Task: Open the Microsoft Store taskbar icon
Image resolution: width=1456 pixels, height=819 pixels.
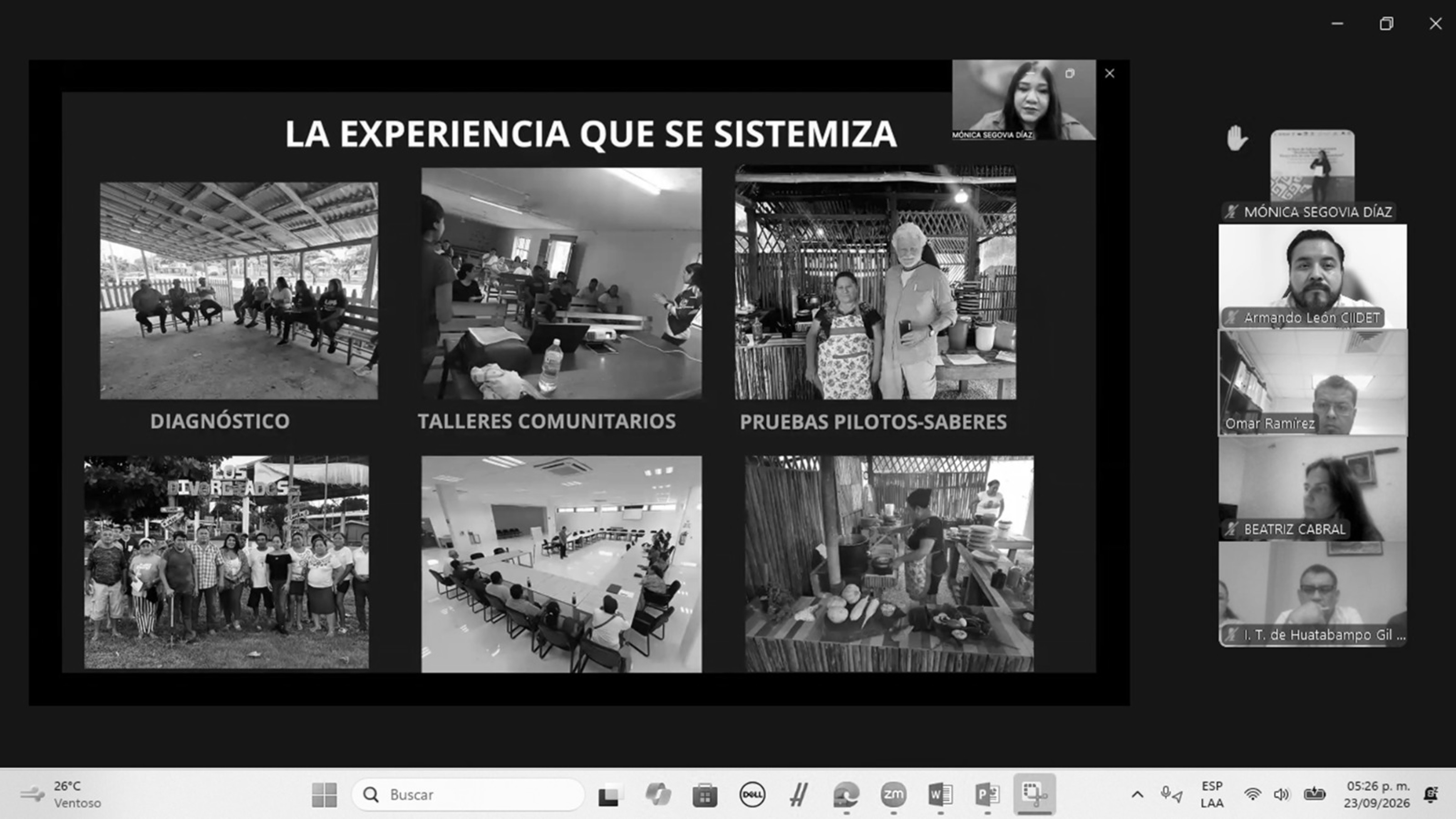Action: 704,795
